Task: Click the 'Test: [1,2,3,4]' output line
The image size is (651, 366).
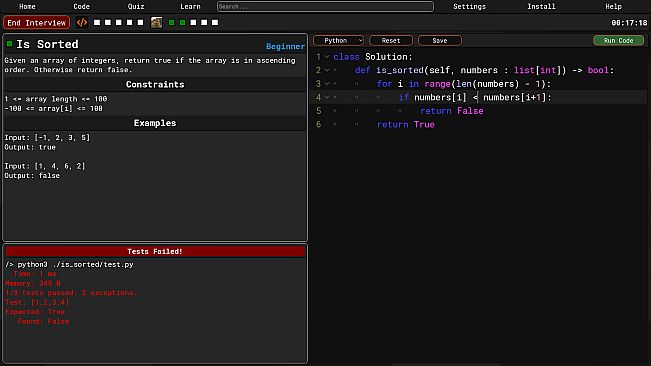Action: [37, 302]
